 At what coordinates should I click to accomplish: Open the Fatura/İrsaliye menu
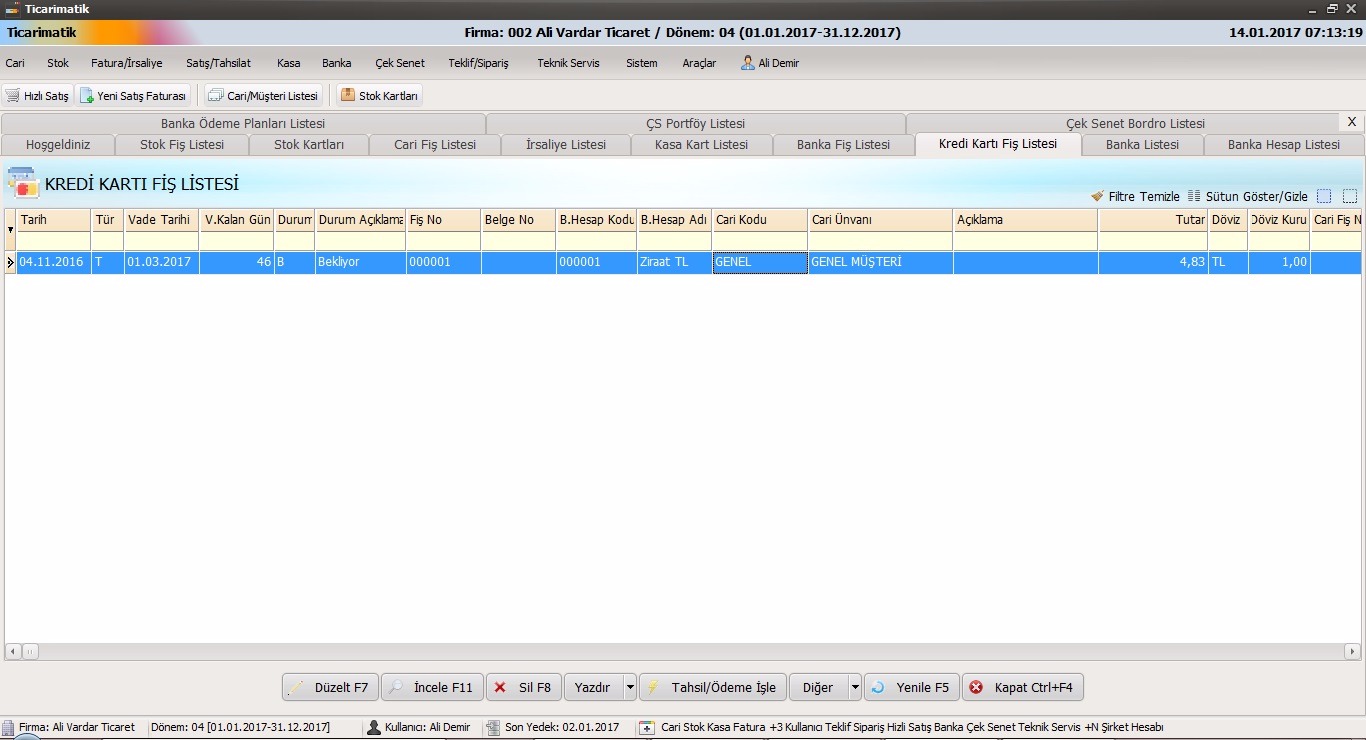[x=126, y=63]
